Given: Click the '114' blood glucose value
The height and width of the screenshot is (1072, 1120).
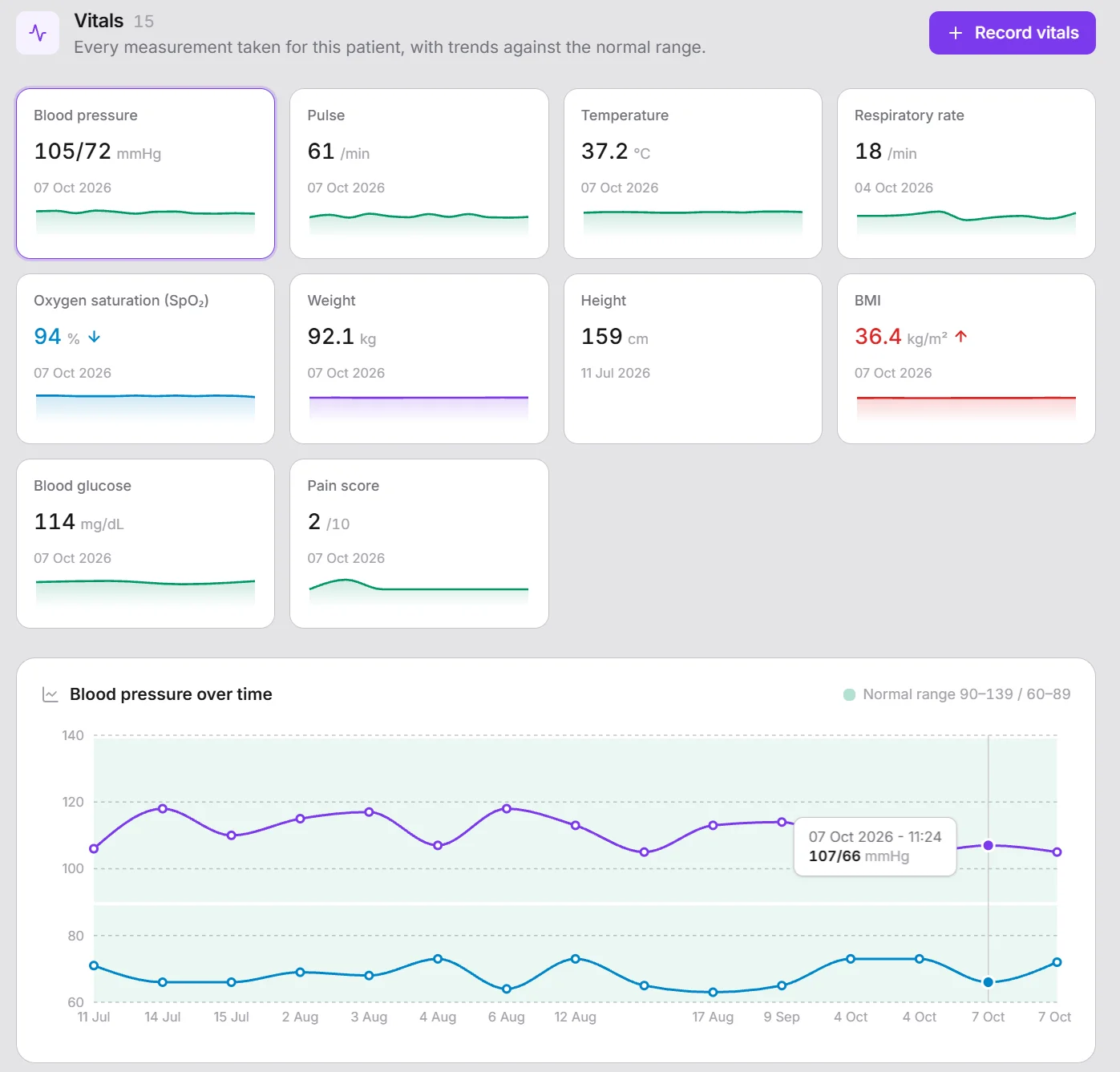Looking at the screenshot, I should click(x=55, y=521).
